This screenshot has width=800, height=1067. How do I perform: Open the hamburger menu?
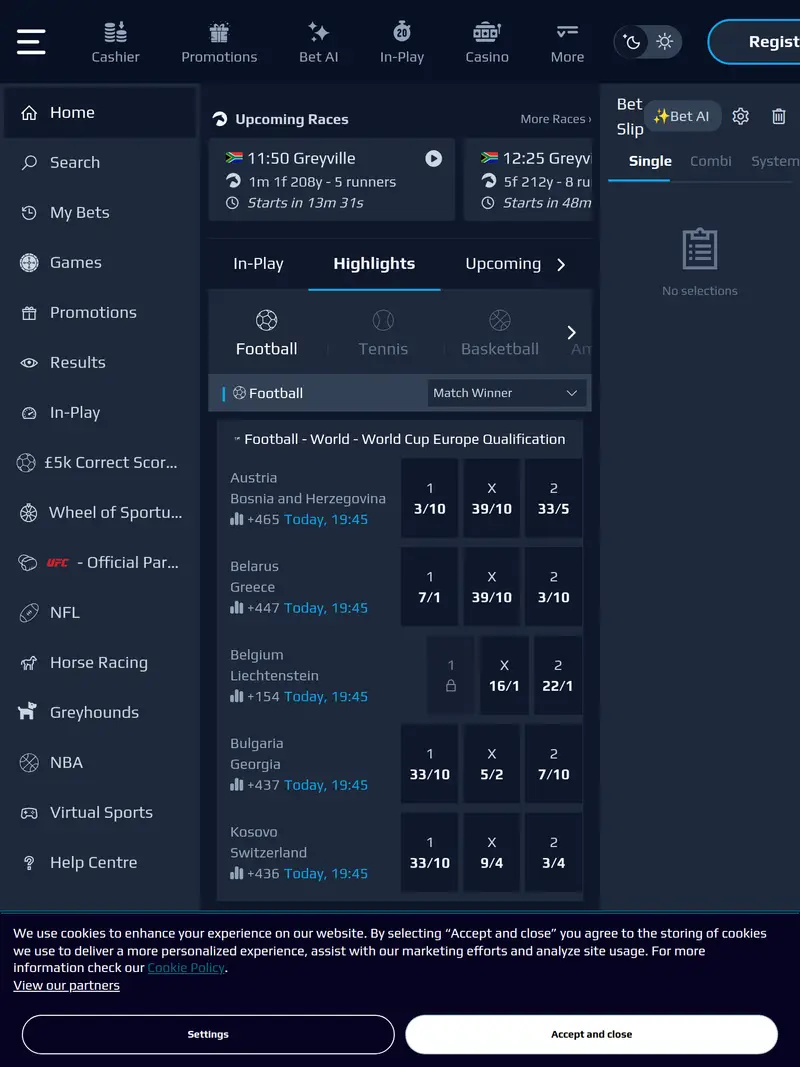pyautogui.click(x=30, y=42)
